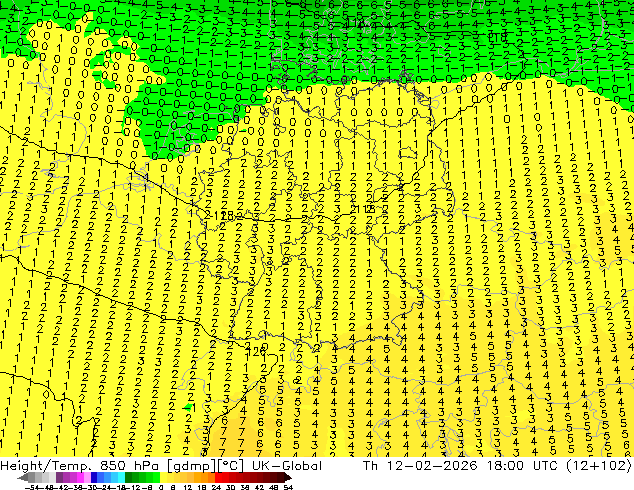
Task: Click the '120' contour label on the map
Action: [256, 351]
